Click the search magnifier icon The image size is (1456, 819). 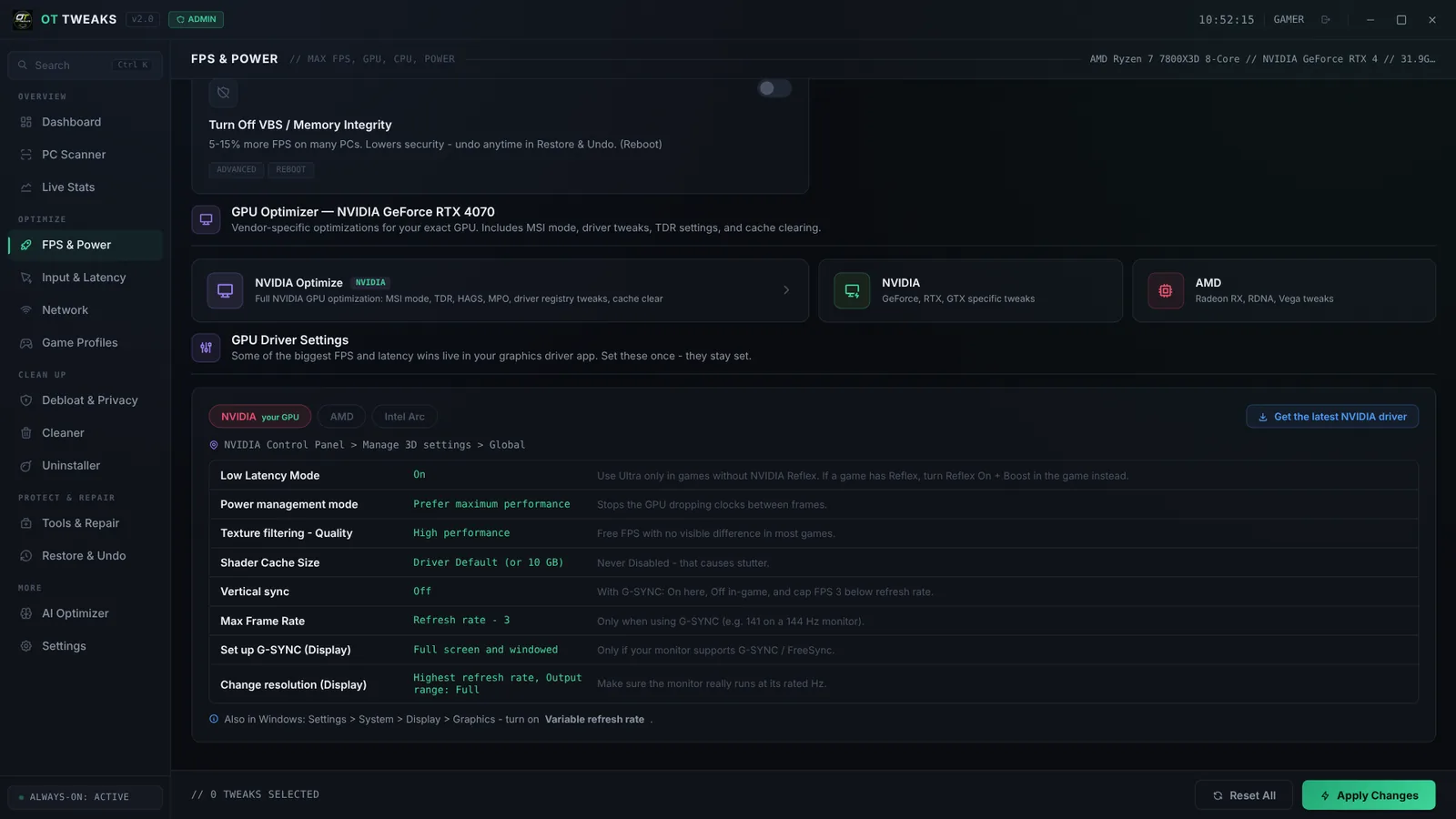23,66
